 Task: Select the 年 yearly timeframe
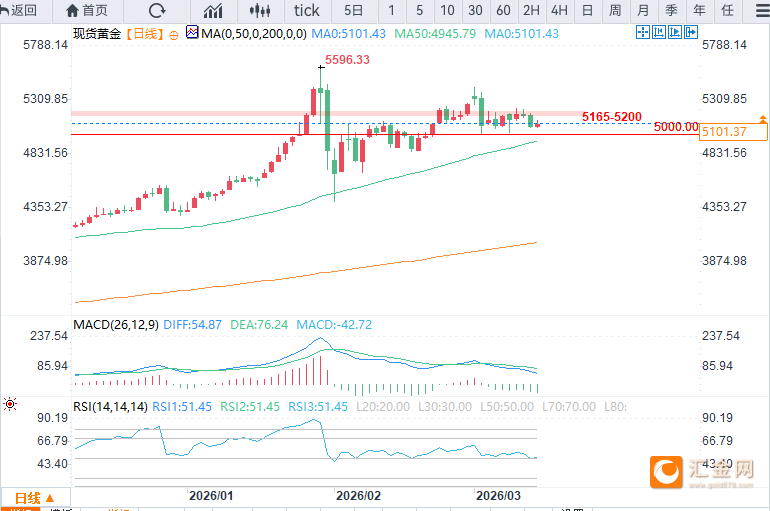(699, 10)
